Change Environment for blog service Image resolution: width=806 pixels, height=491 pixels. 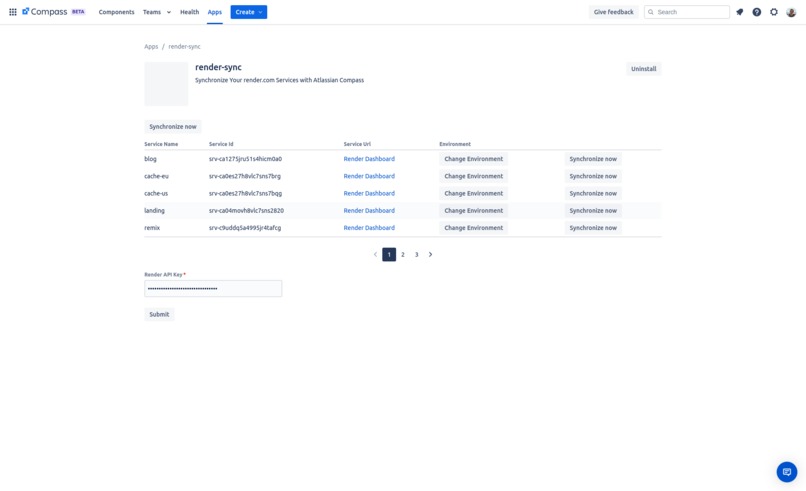473,159
